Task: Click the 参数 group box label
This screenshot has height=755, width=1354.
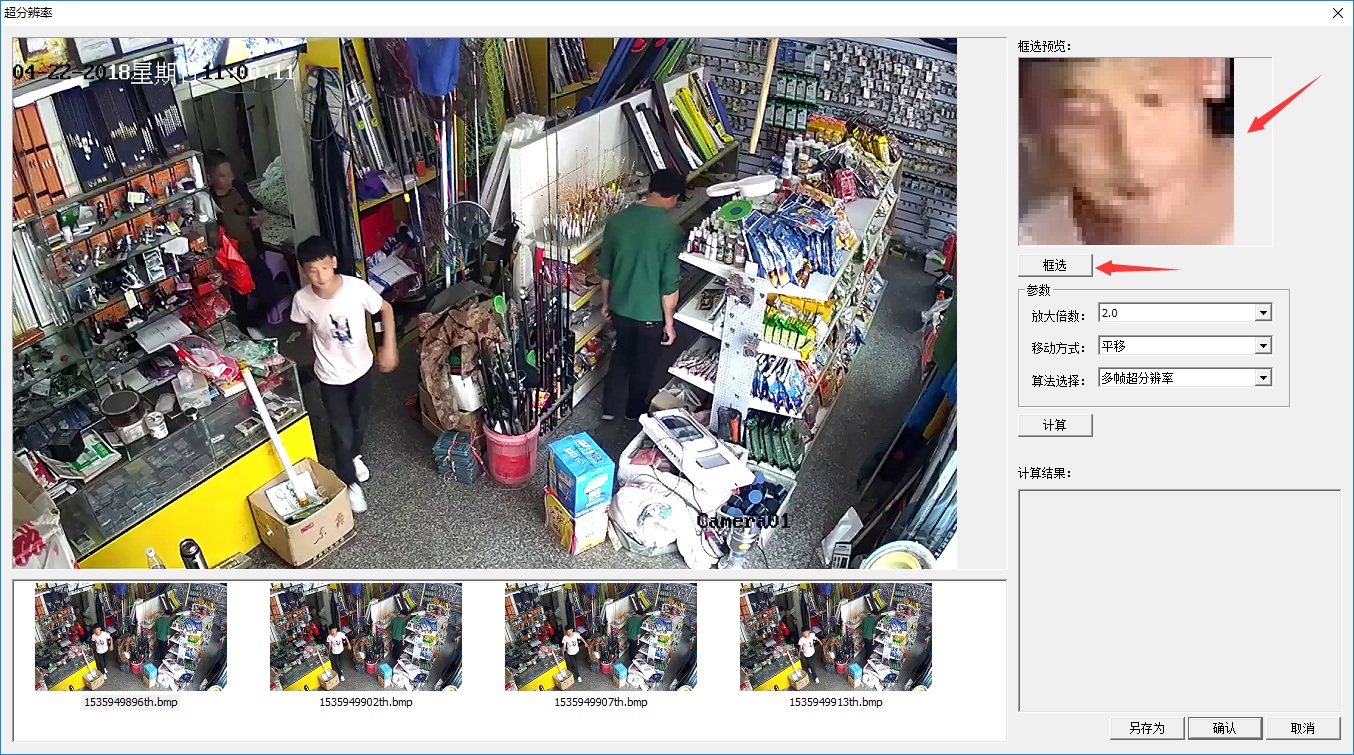Action: [1039, 290]
